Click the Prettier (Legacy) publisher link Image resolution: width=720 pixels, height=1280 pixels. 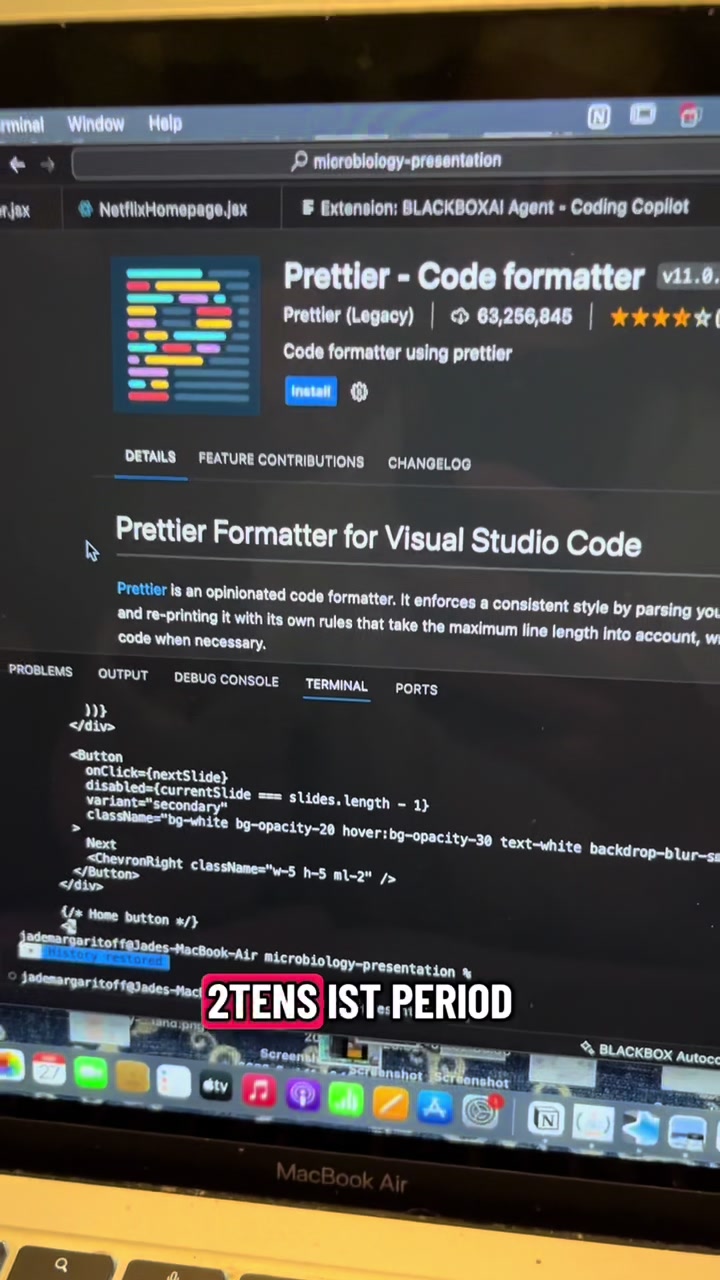(348, 316)
